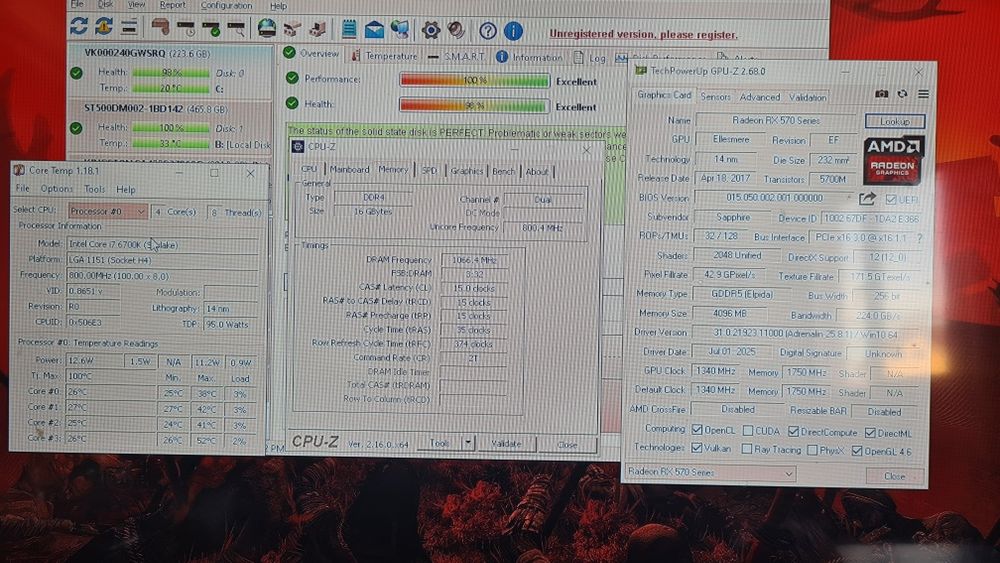Toggle the Vulkan checkbox
This screenshot has height=563, width=1000.
697,448
